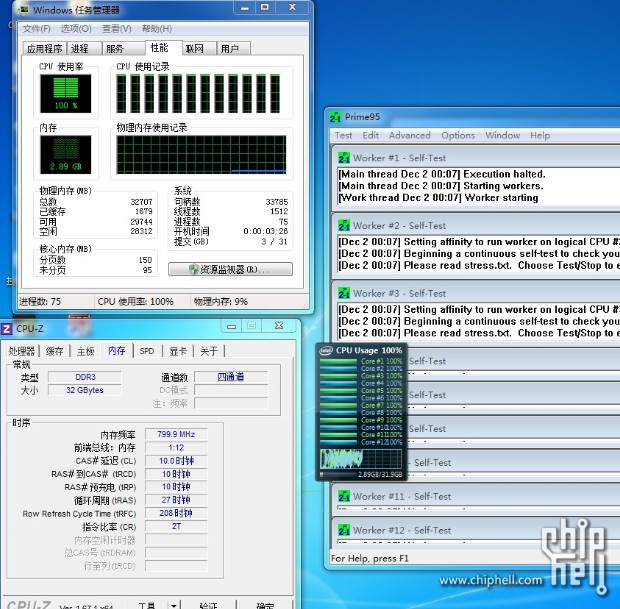Screen dimensions: 620x609
Task: Open Prime95 Advanced menu
Action: (x=410, y=135)
